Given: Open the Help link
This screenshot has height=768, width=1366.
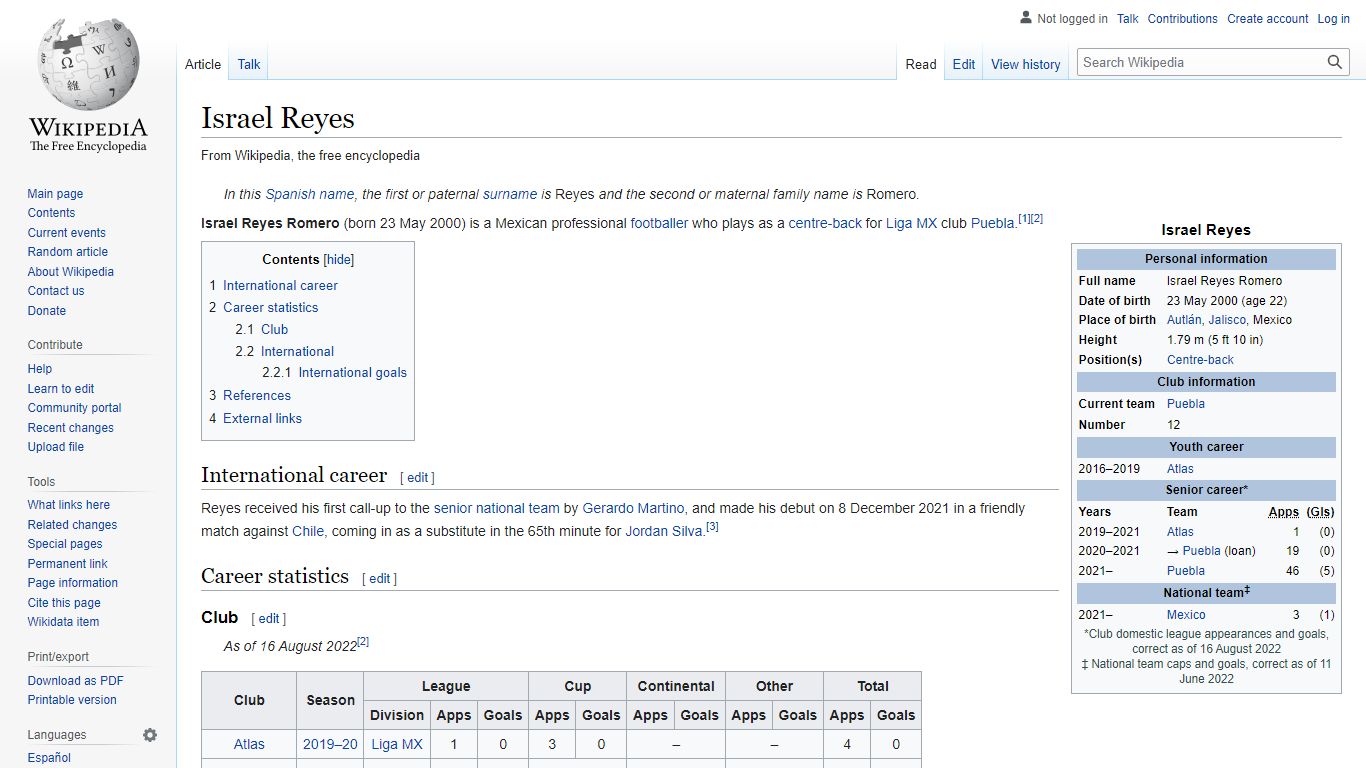Looking at the screenshot, I should pyautogui.click(x=40, y=369).
